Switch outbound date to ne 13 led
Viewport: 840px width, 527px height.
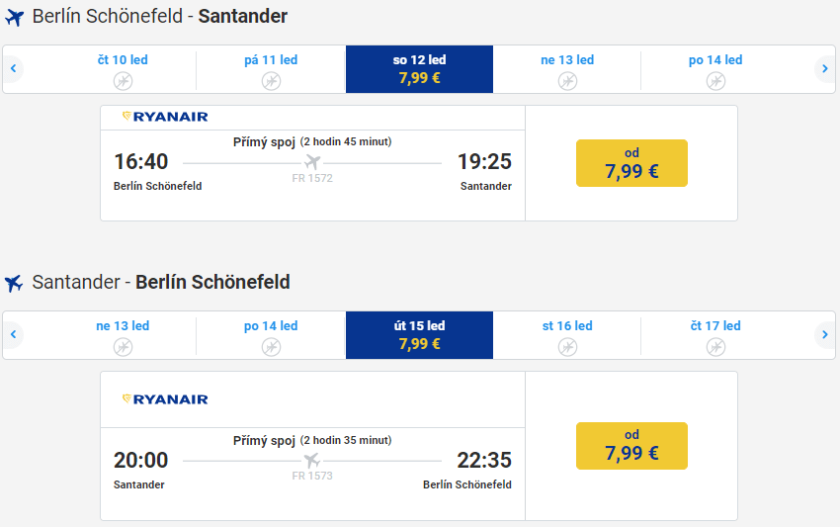coord(567,69)
